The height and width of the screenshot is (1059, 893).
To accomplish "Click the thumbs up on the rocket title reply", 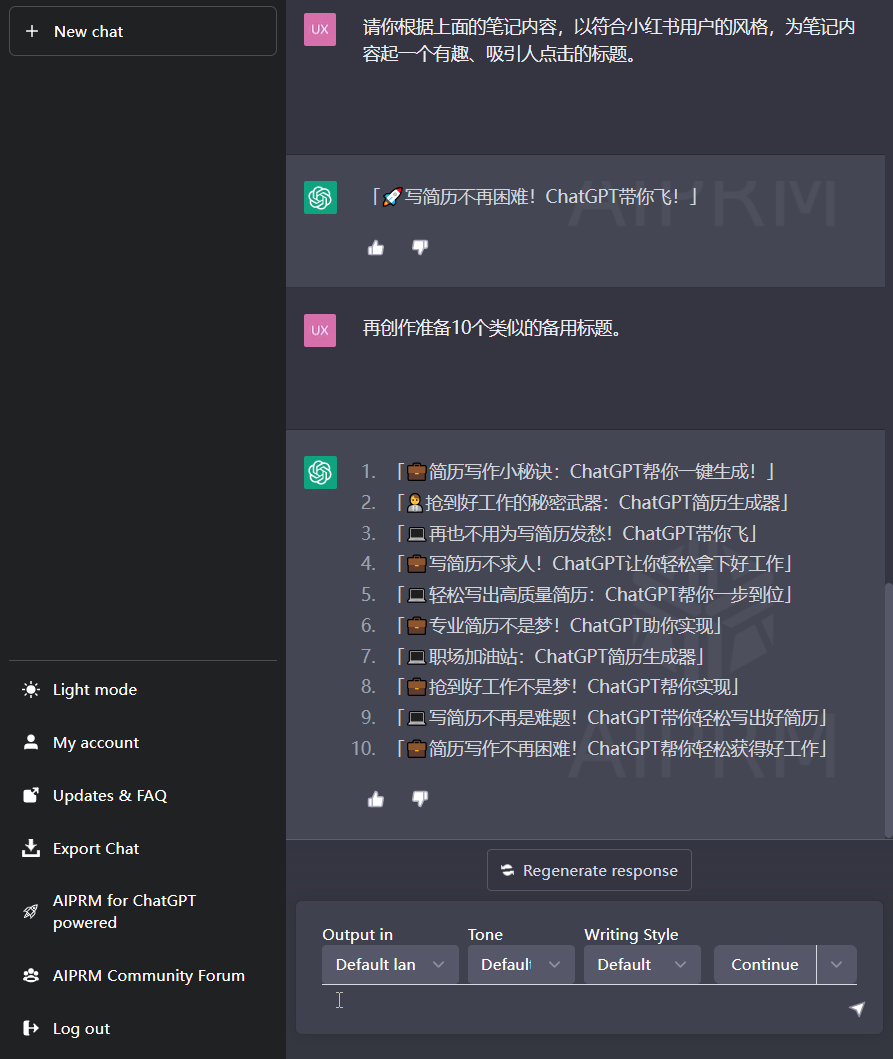I will 376,248.
